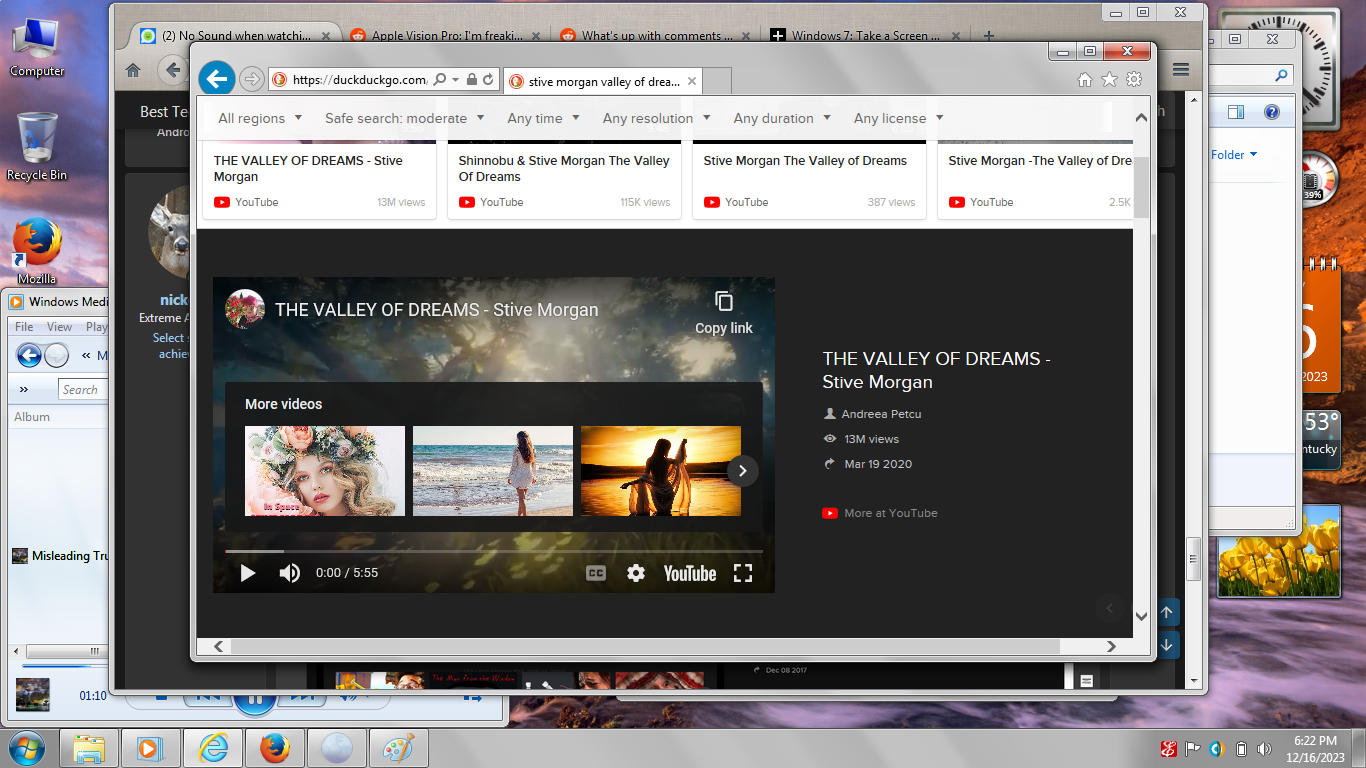Click the system tray volume speaker icon
Image resolution: width=1366 pixels, height=768 pixels.
click(x=1265, y=748)
